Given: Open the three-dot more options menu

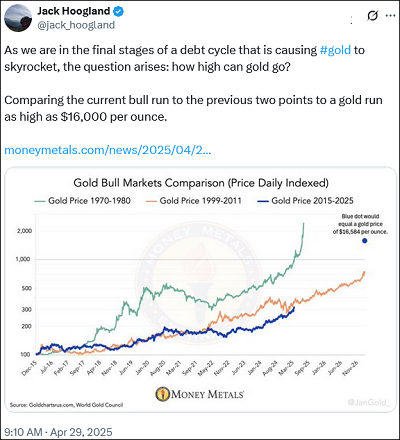Looking at the screenshot, I should 390,16.
